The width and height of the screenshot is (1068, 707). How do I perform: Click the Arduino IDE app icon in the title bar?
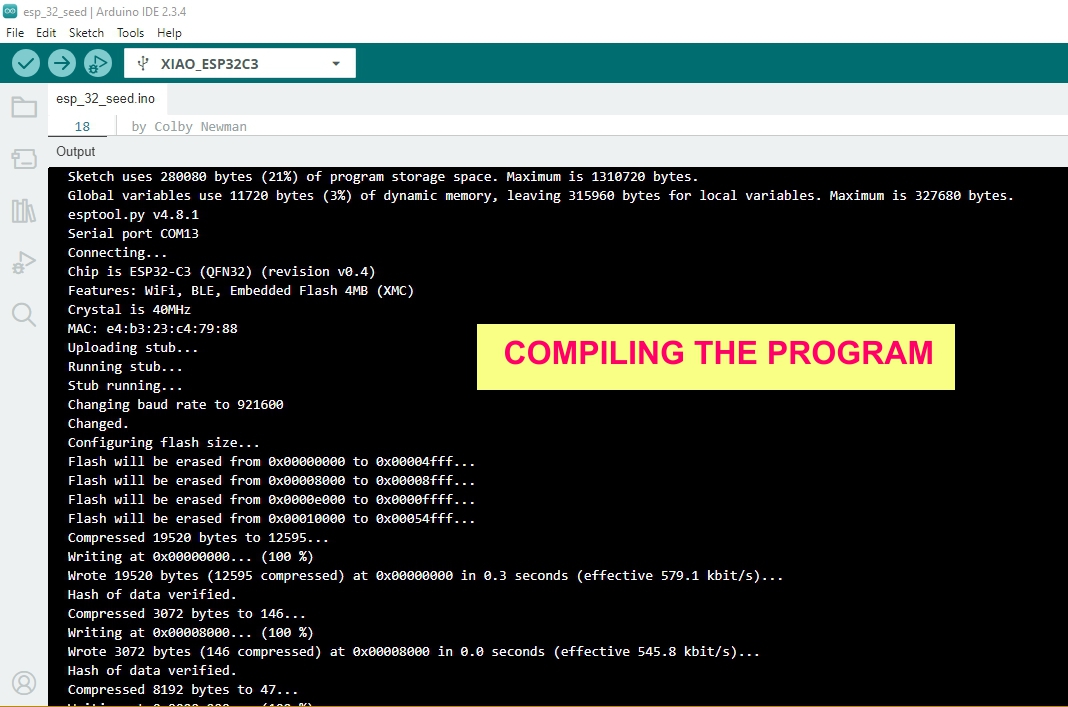click(x=10, y=11)
